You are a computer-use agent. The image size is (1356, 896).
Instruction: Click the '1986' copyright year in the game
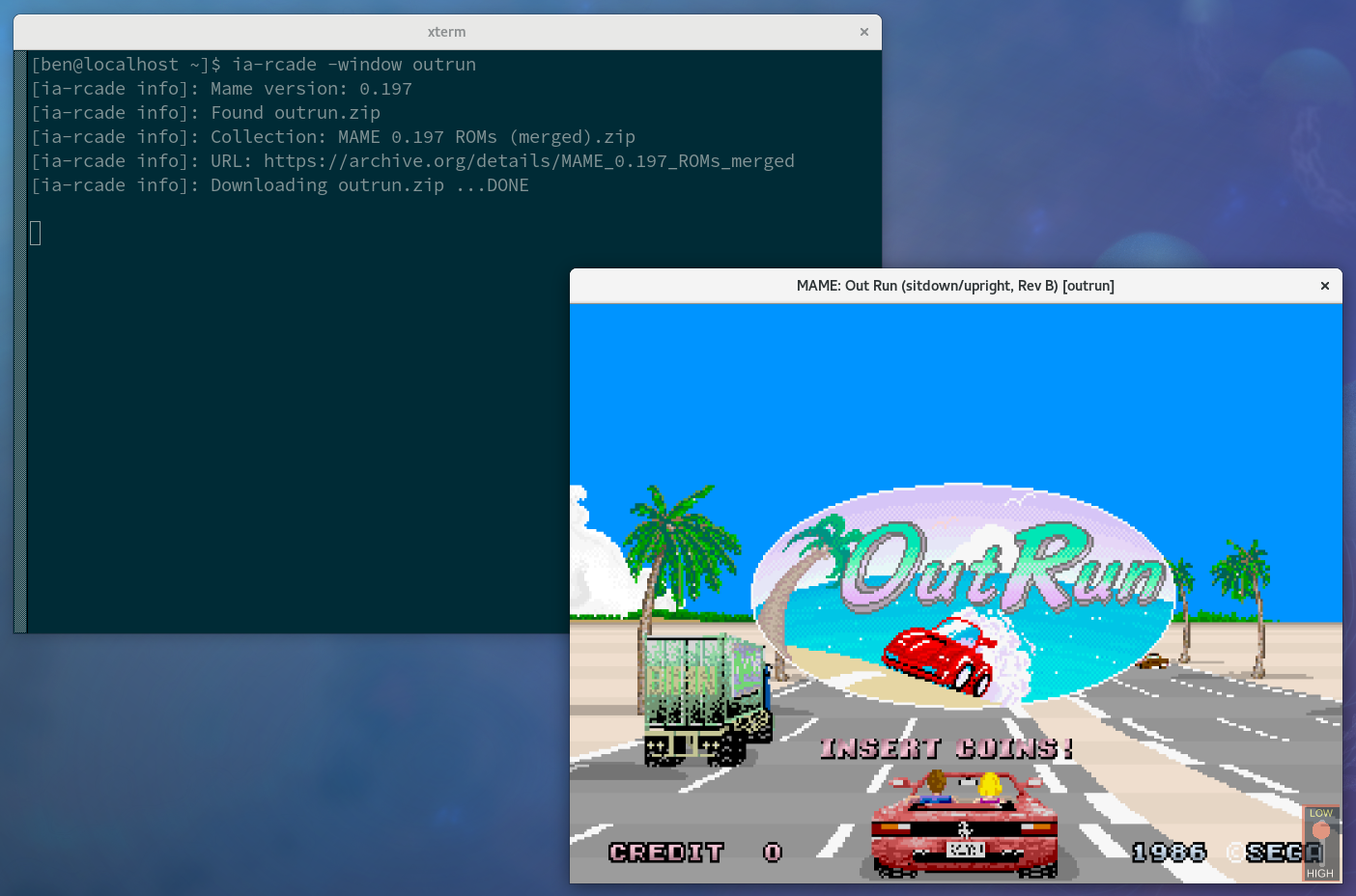pyautogui.click(x=1170, y=853)
